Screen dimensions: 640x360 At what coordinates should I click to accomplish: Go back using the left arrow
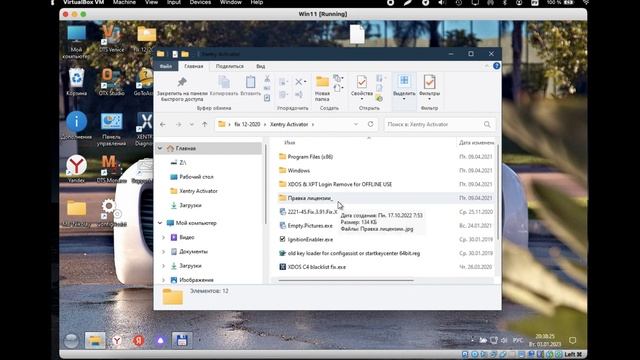(x=163, y=124)
